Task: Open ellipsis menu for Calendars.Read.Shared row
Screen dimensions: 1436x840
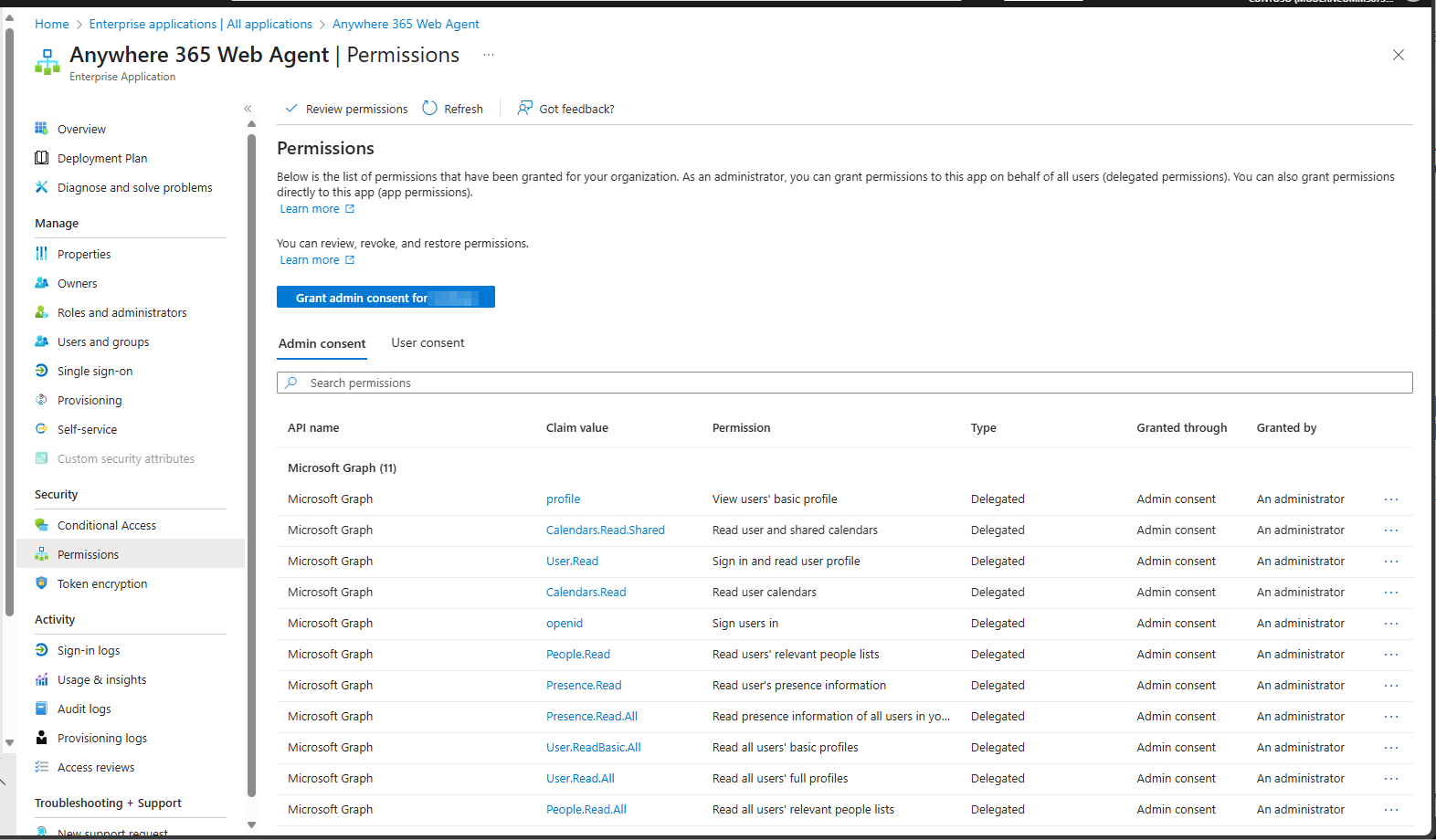Action: (1391, 530)
